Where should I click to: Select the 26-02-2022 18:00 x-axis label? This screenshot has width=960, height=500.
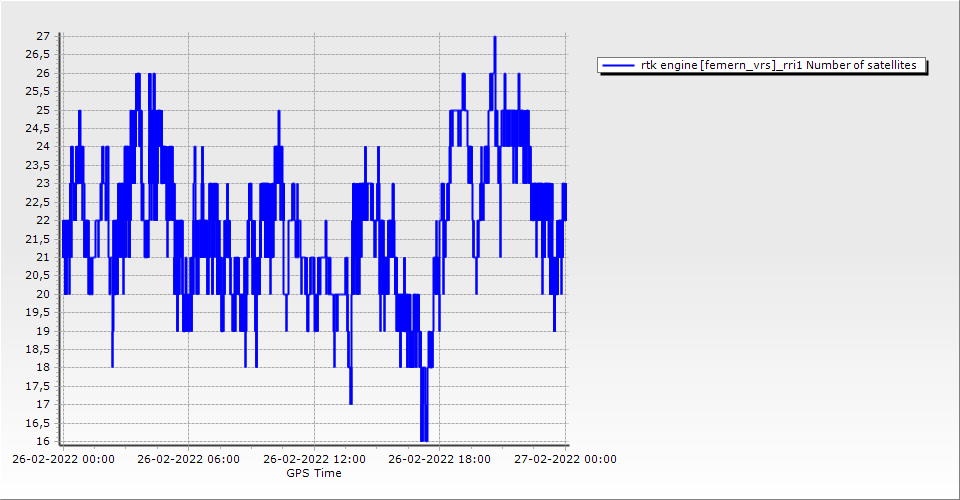coord(440,459)
